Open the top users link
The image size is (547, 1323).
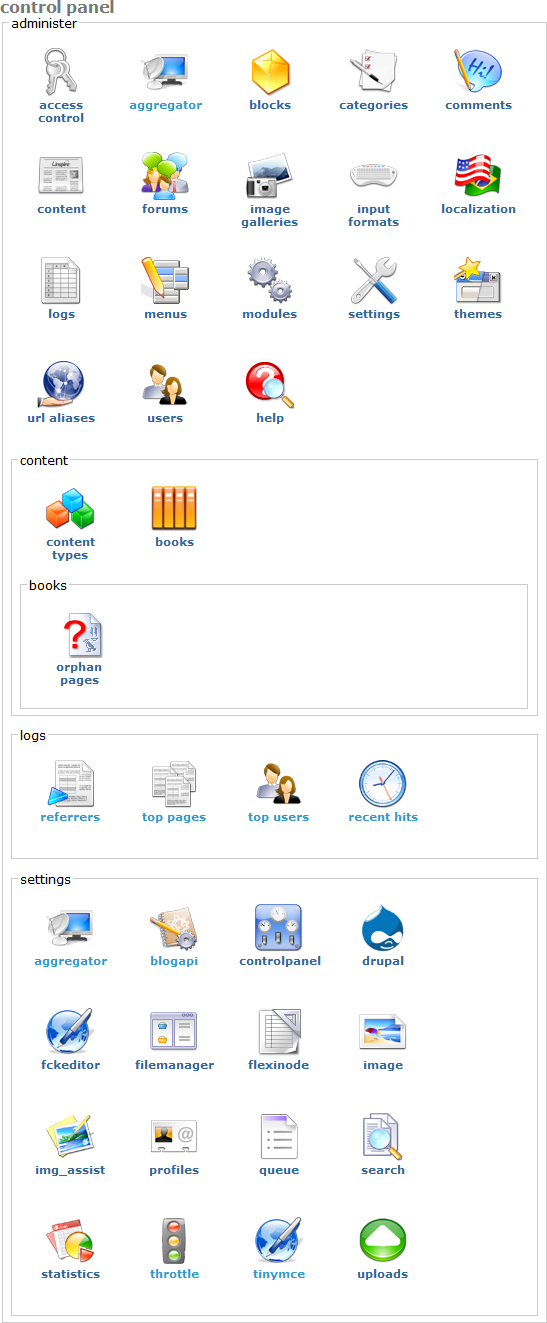(278, 817)
